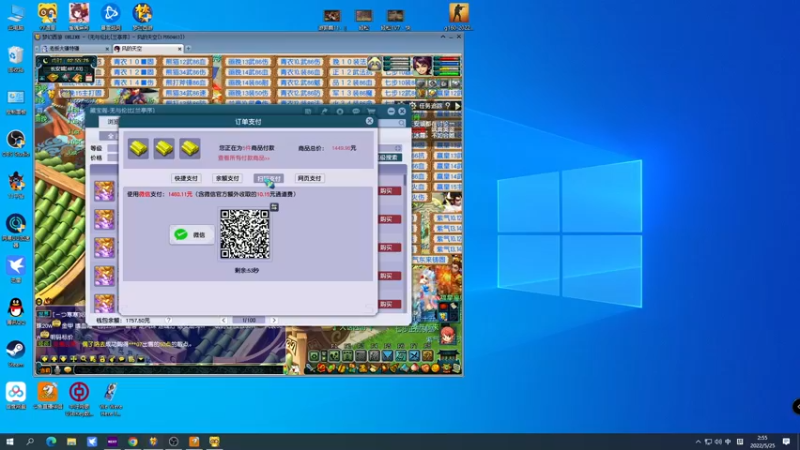Open the dropdown arrow at chat toolbar end

(141, 359)
